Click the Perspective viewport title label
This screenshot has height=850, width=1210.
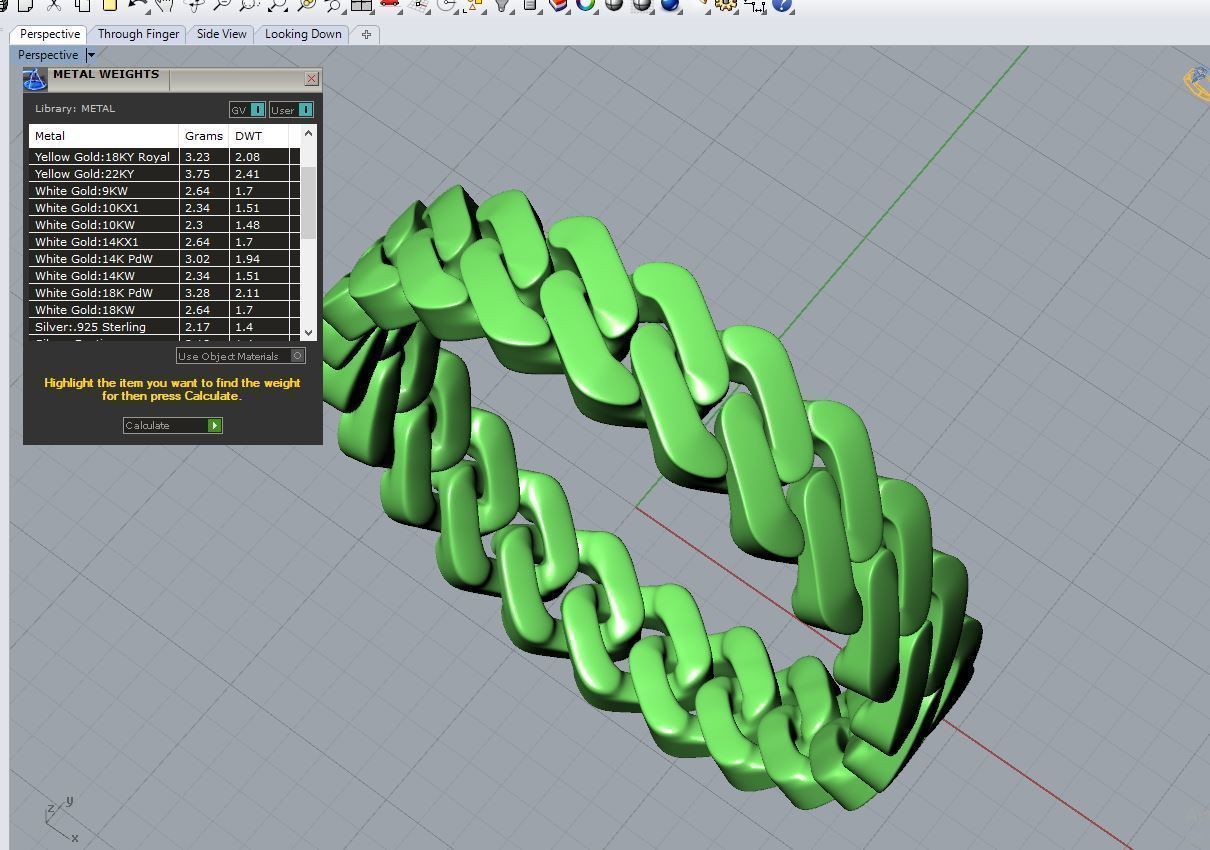(48, 55)
